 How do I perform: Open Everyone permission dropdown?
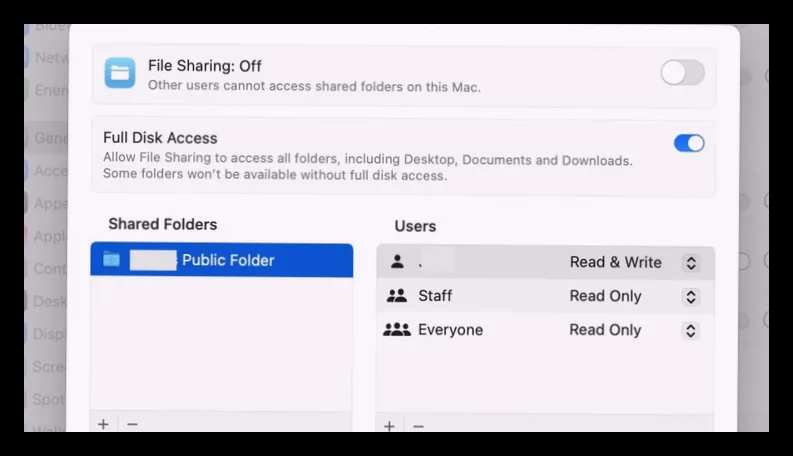point(691,331)
